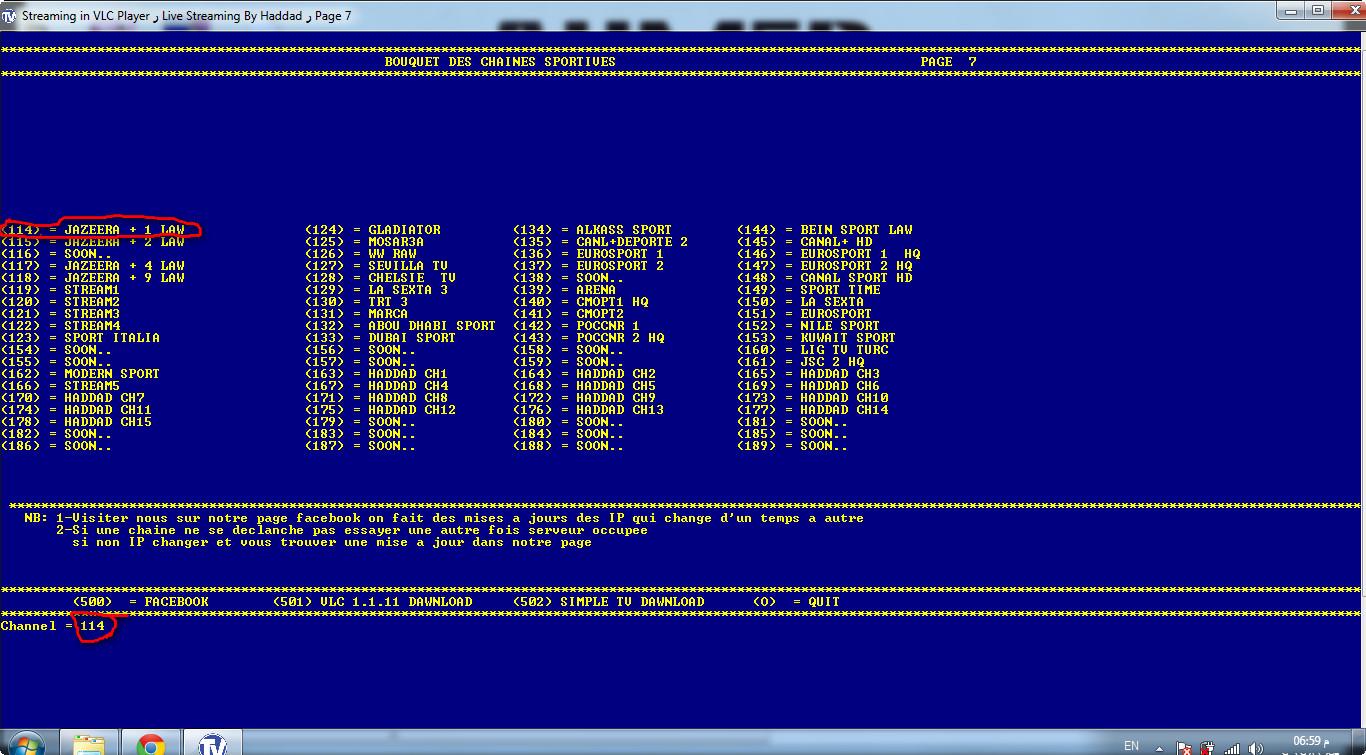Select the (500) = FACEBOOK option
The width and height of the screenshot is (1366, 755).
tap(141, 602)
